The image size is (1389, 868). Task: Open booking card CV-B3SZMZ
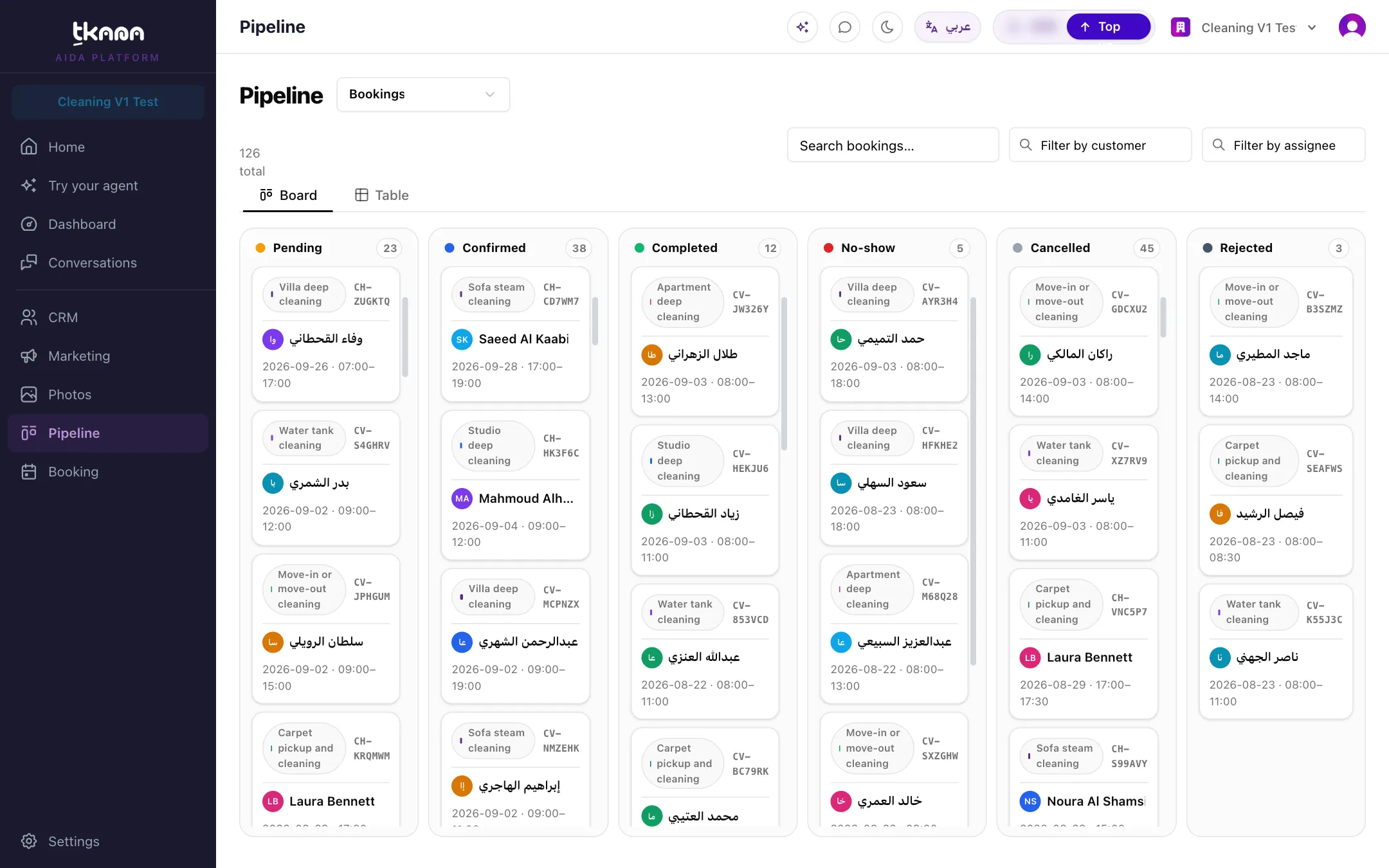[x=1276, y=342]
